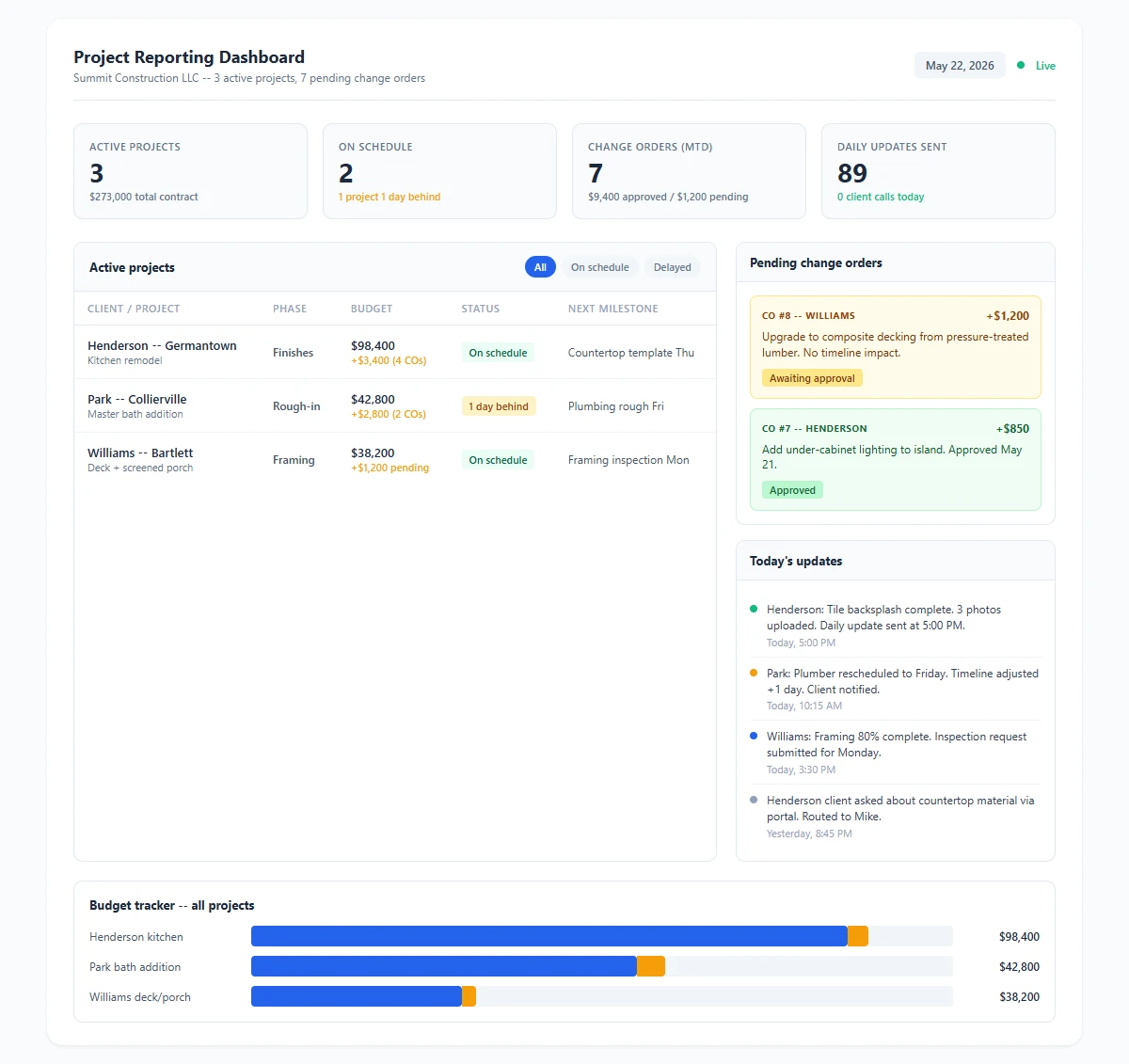Open the On Schedule summary card
The height and width of the screenshot is (1064, 1129).
point(439,171)
